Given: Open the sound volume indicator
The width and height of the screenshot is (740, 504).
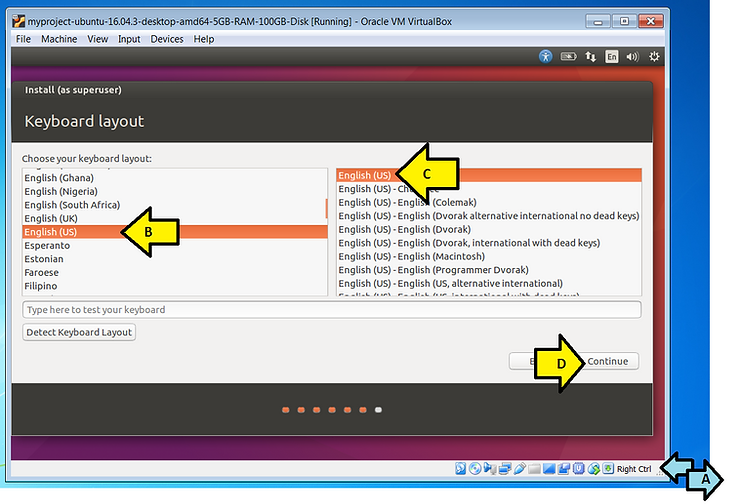Looking at the screenshot, I should click(x=634, y=57).
